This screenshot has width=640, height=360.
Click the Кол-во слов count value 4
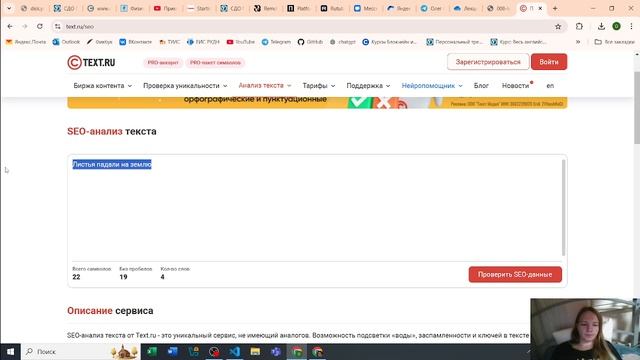click(x=162, y=277)
